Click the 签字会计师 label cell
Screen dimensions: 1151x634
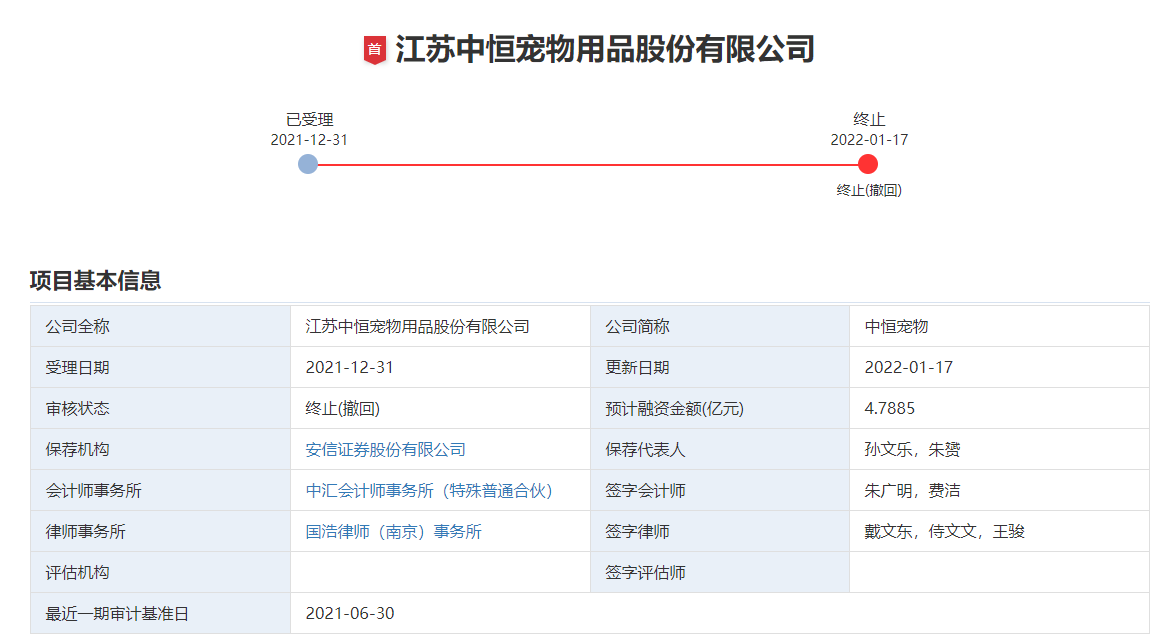pos(719,491)
